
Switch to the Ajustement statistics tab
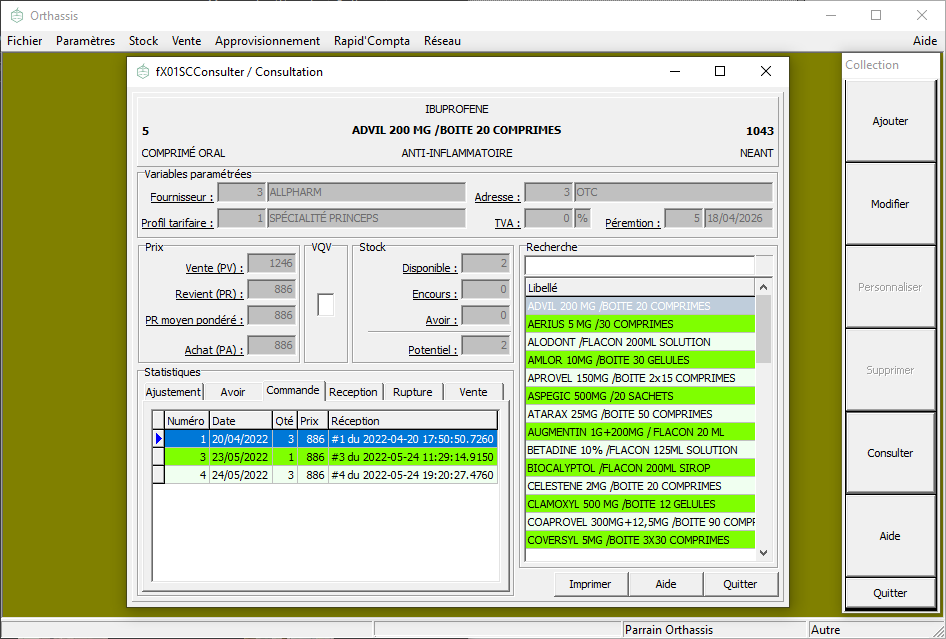point(173,392)
